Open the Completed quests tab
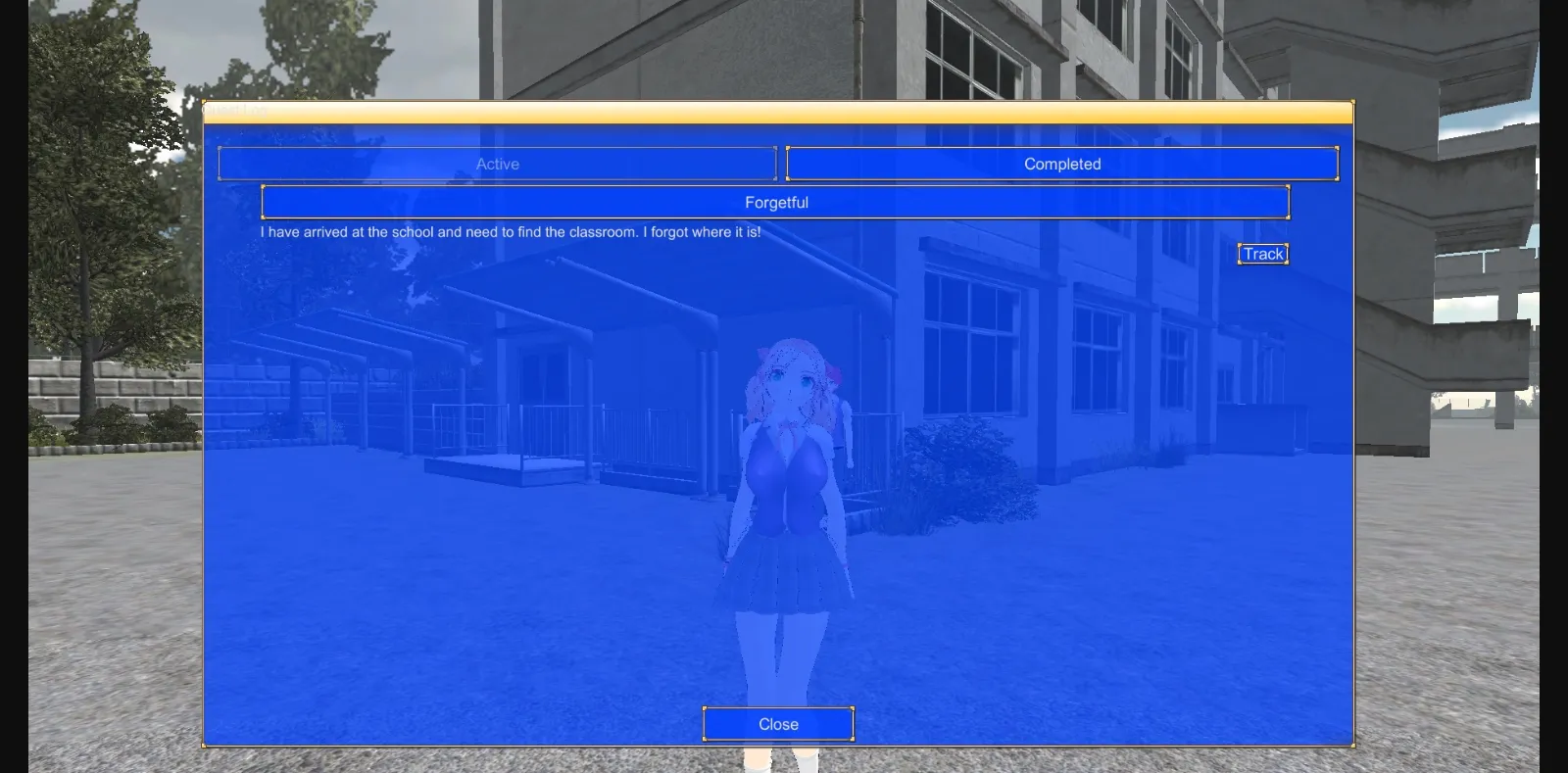The width and height of the screenshot is (1568, 773). click(1062, 164)
